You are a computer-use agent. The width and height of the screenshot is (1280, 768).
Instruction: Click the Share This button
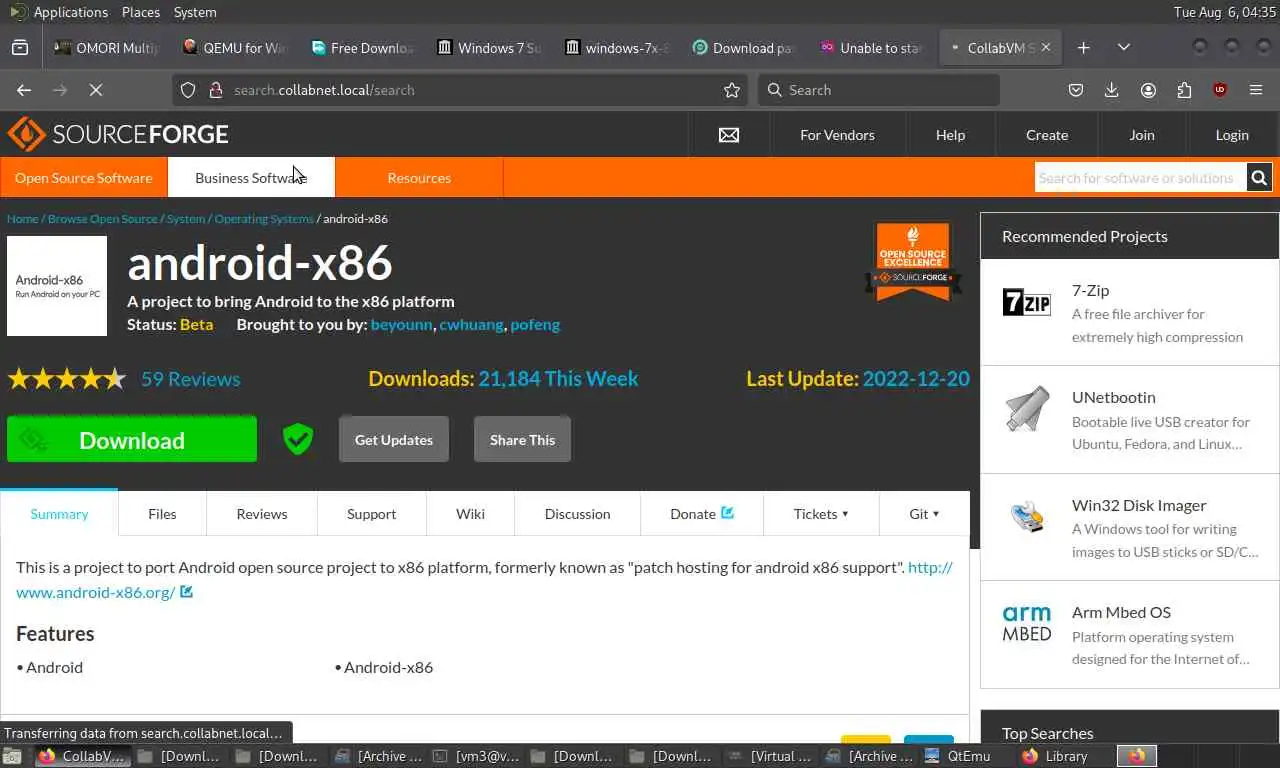pos(522,439)
